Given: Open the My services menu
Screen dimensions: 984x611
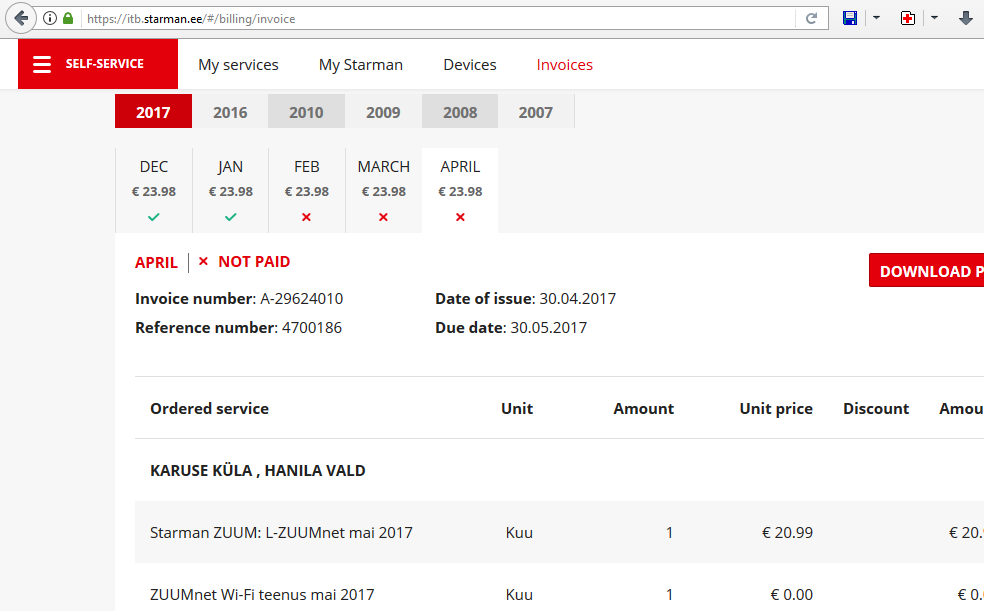Looking at the screenshot, I should (x=238, y=64).
